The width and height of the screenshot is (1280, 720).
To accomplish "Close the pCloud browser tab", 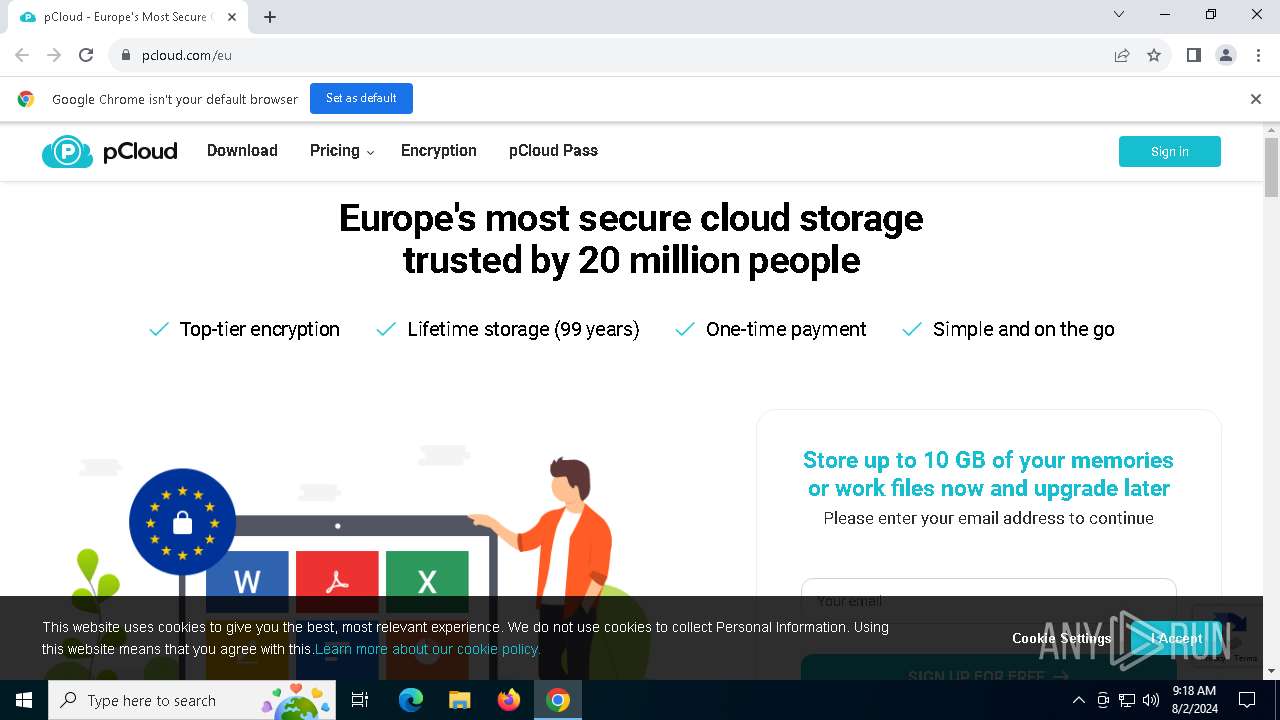I will coord(232,17).
